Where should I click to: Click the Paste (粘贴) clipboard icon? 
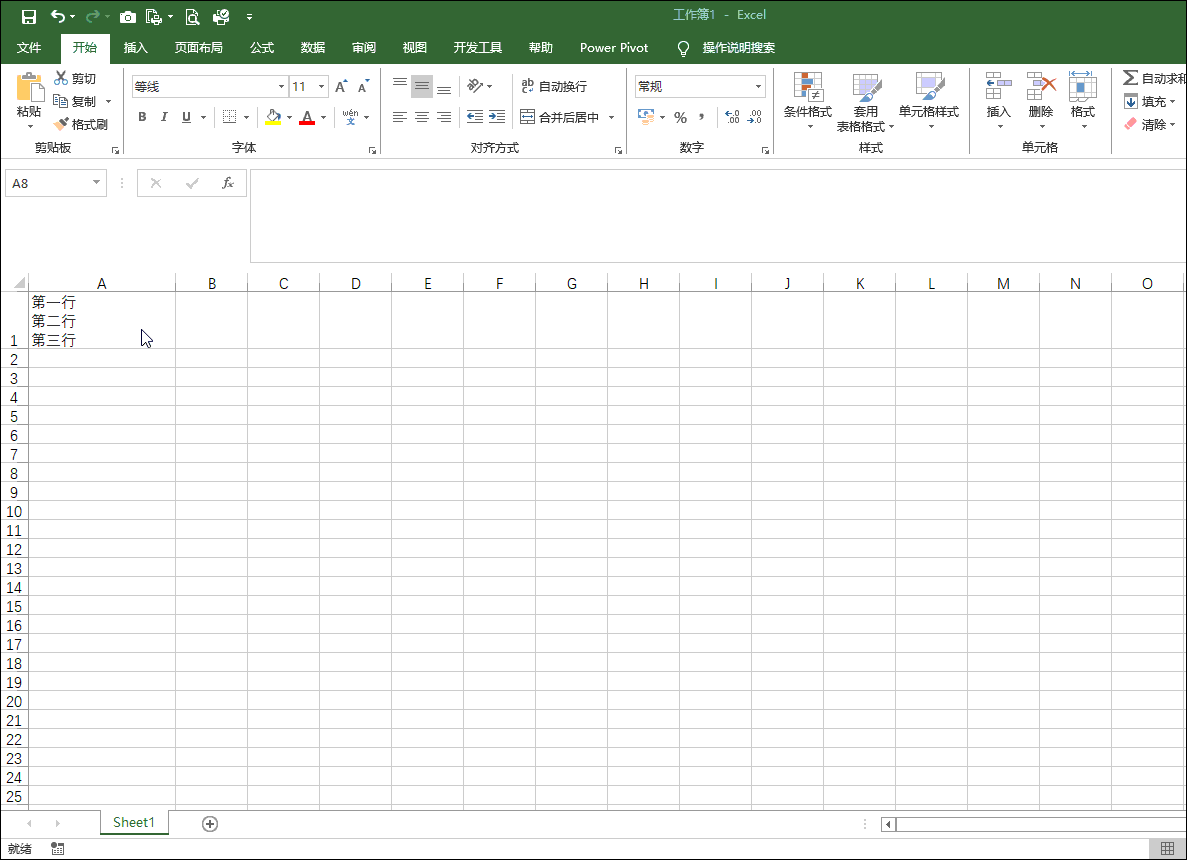[x=30, y=88]
